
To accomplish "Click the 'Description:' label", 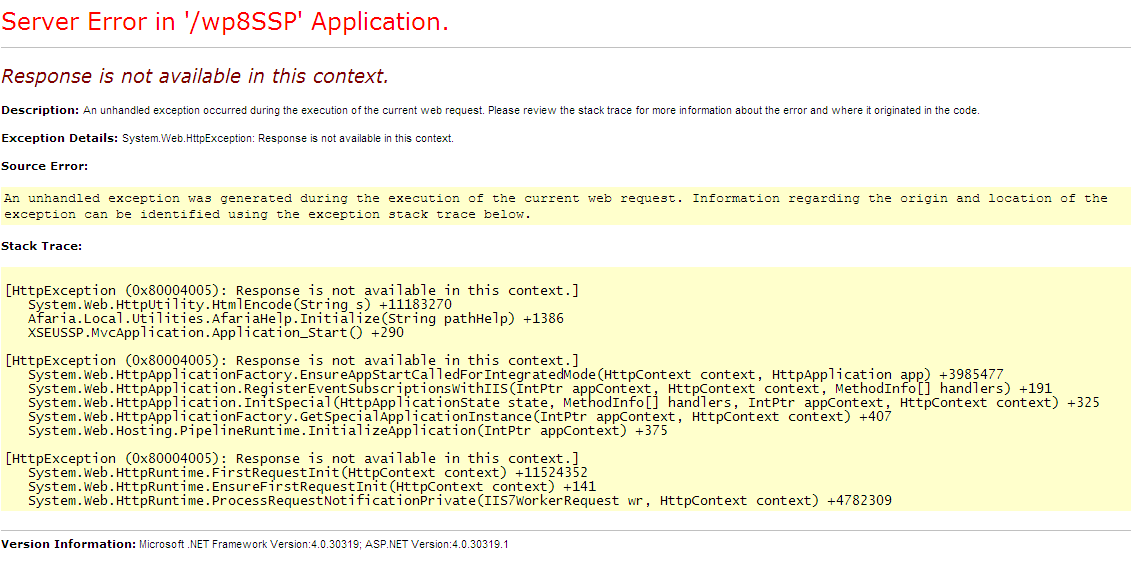I will coord(40,110).
